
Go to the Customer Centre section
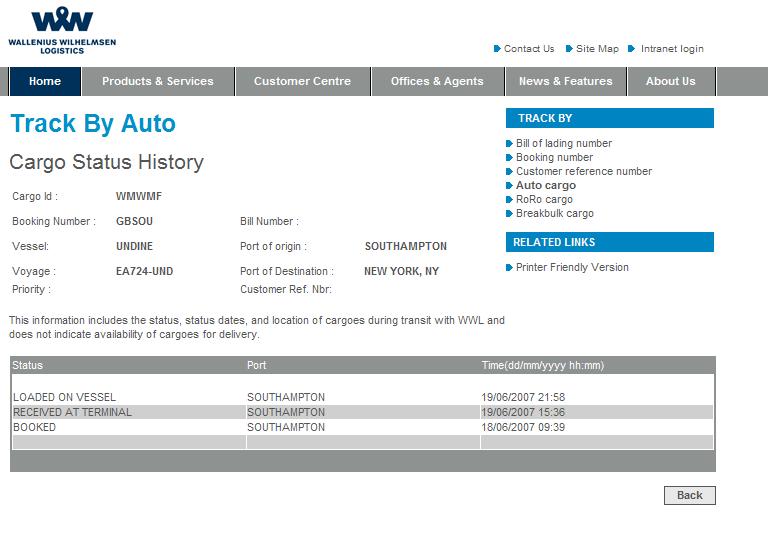(x=303, y=81)
